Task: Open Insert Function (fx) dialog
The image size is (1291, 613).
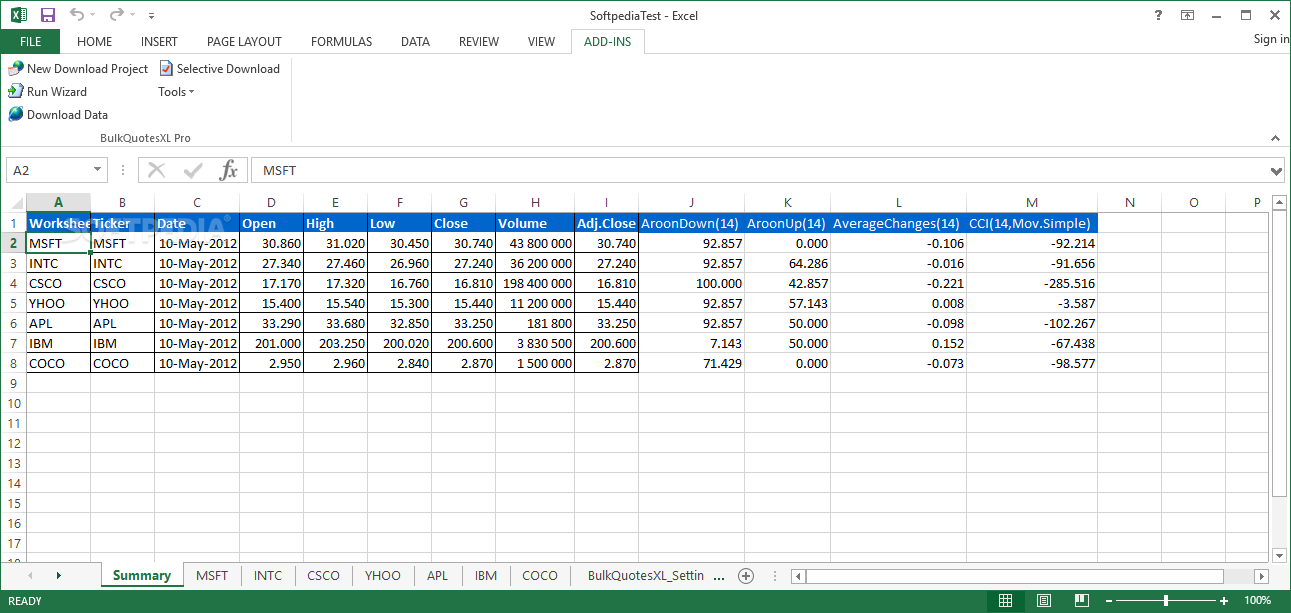Action: click(229, 170)
